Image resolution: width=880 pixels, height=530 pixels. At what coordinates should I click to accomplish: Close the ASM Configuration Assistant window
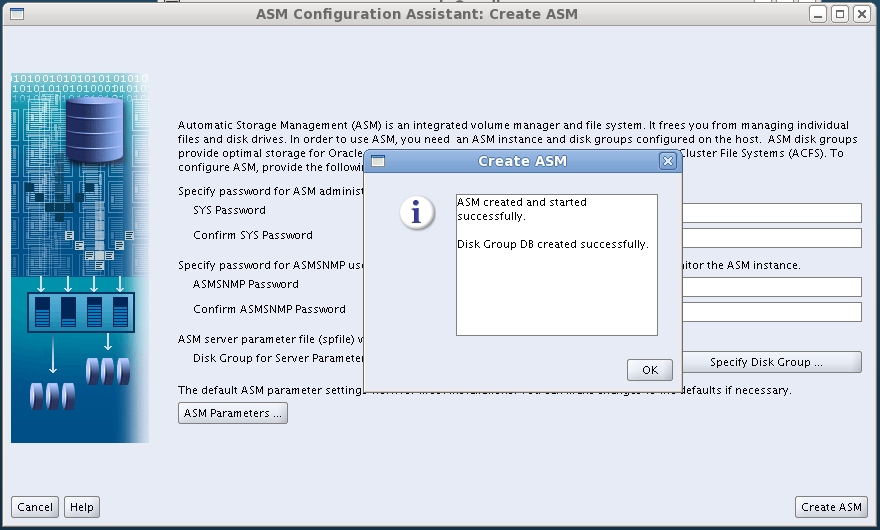coord(861,14)
